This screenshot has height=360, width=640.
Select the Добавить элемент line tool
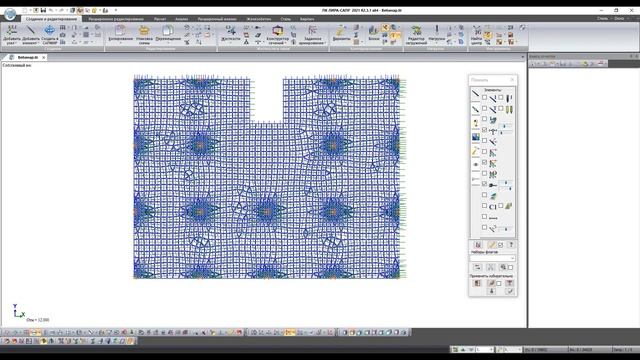pos(31,35)
